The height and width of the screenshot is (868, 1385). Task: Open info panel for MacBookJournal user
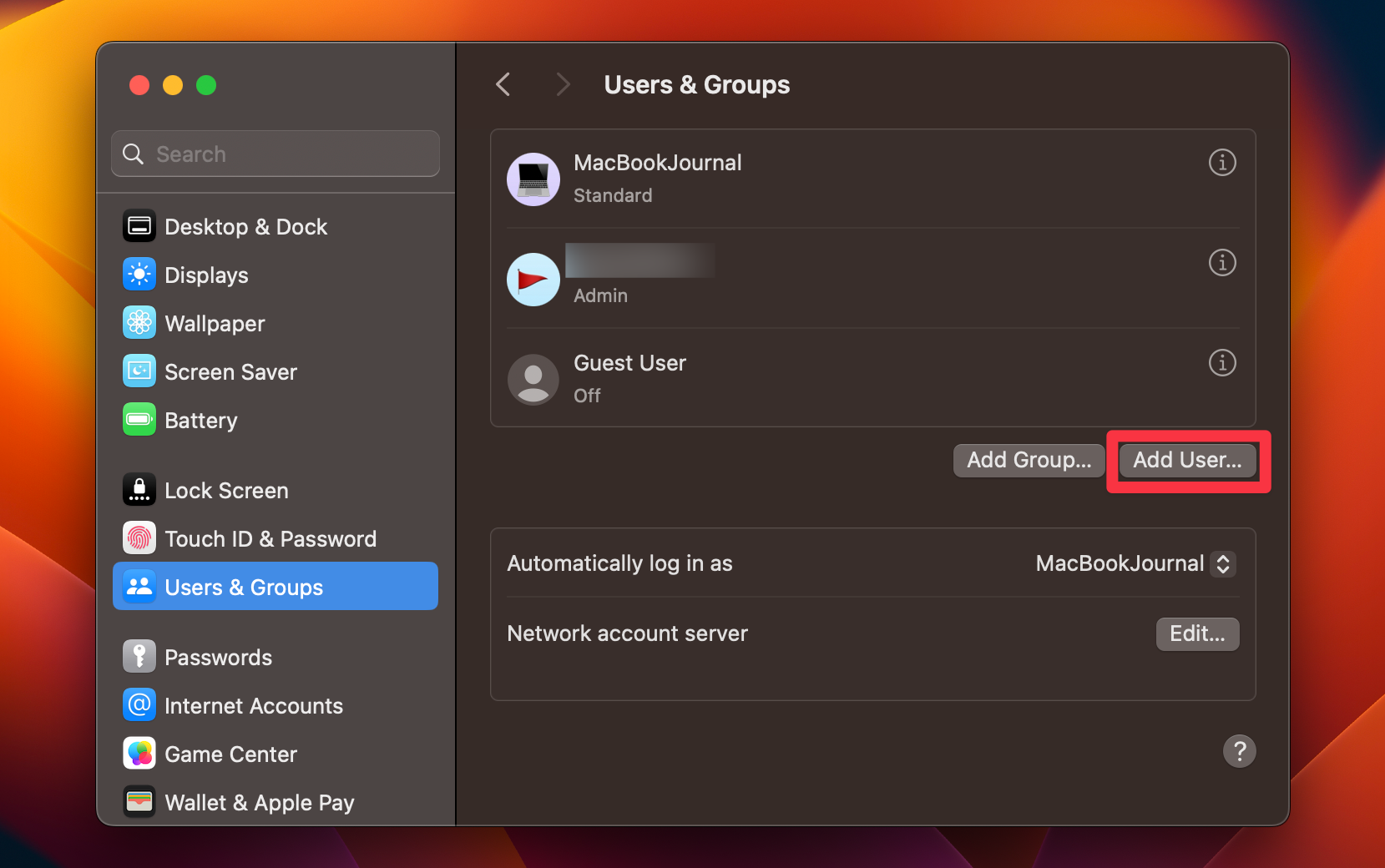1221,163
